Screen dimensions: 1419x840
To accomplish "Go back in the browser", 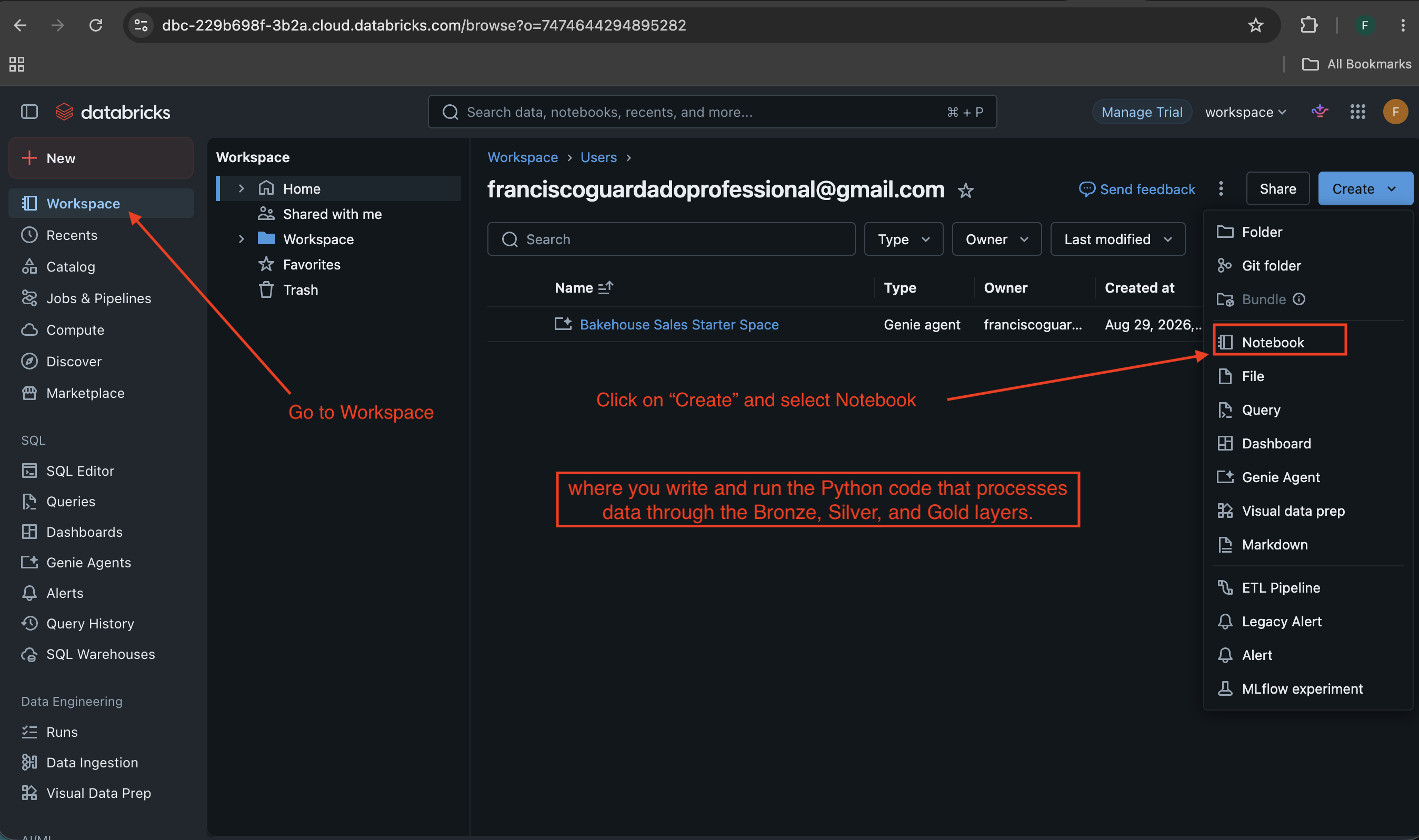I will click(21, 25).
